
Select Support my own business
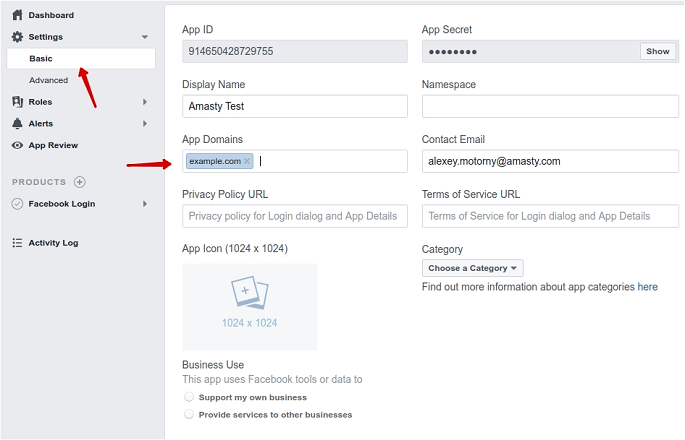(189, 397)
